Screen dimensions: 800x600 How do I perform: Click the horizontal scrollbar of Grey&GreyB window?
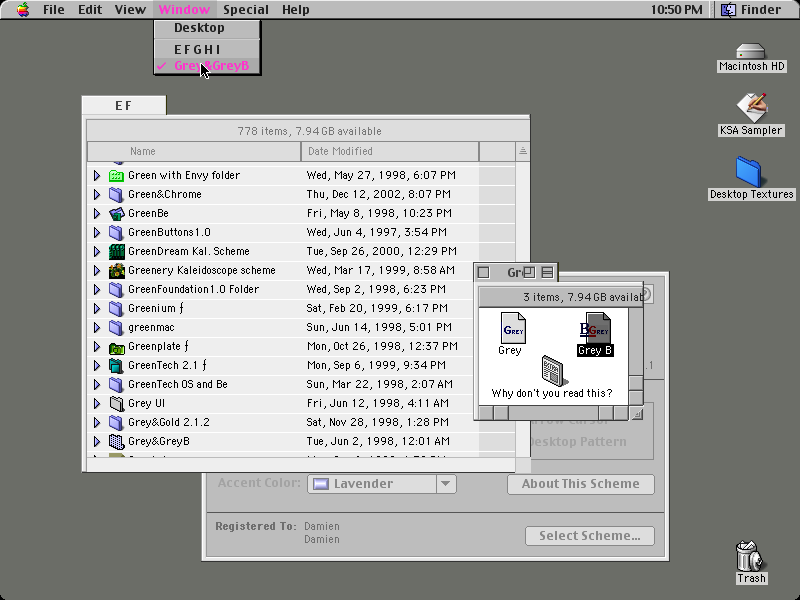pyautogui.click(x=553, y=413)
